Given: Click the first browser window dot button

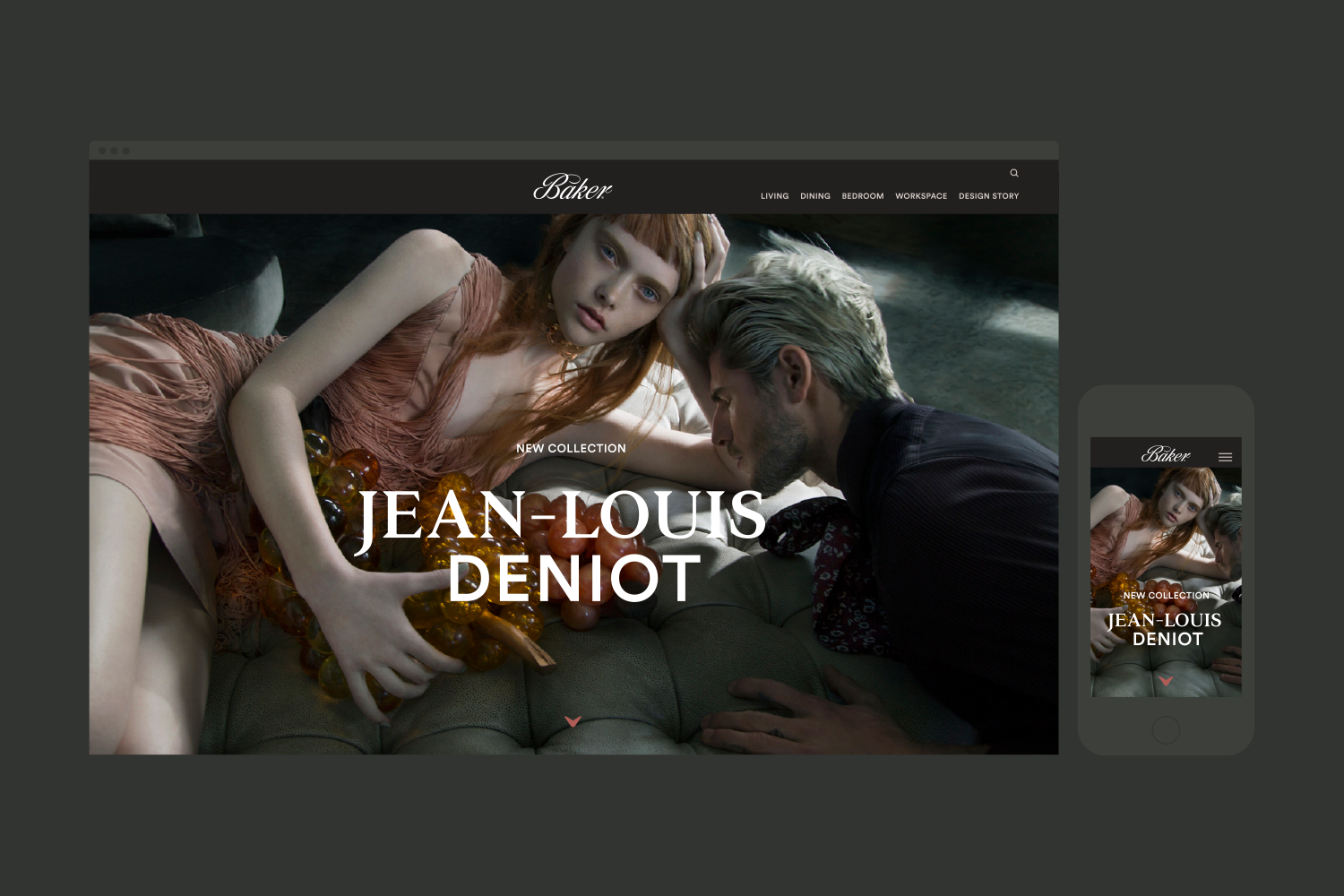Looking at the screenshot, I should [102, 151].
